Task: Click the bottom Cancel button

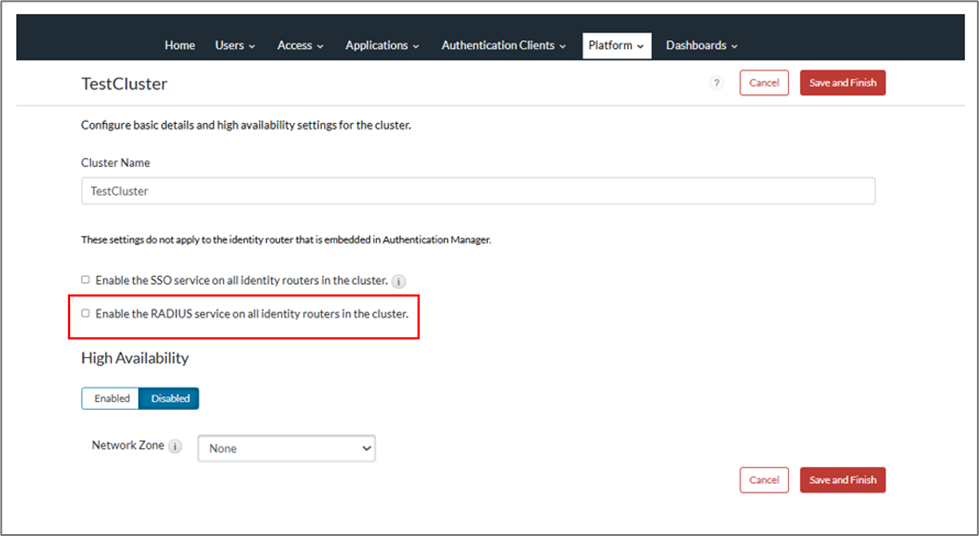Action: 764,480
